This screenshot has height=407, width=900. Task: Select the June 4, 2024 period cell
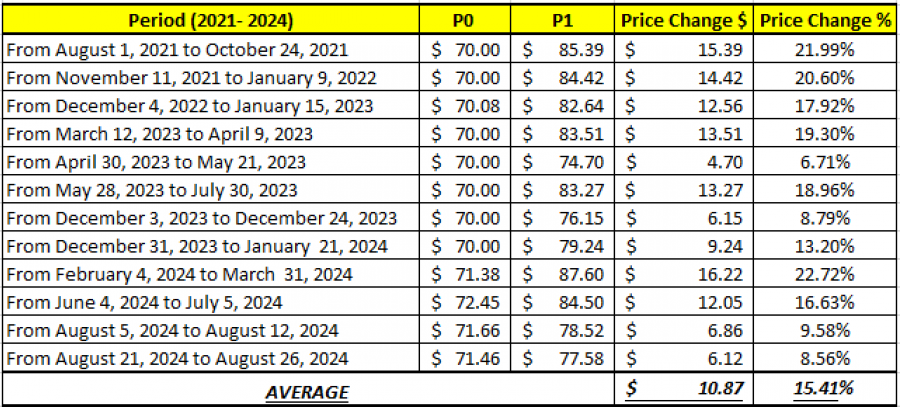[211, 302]
